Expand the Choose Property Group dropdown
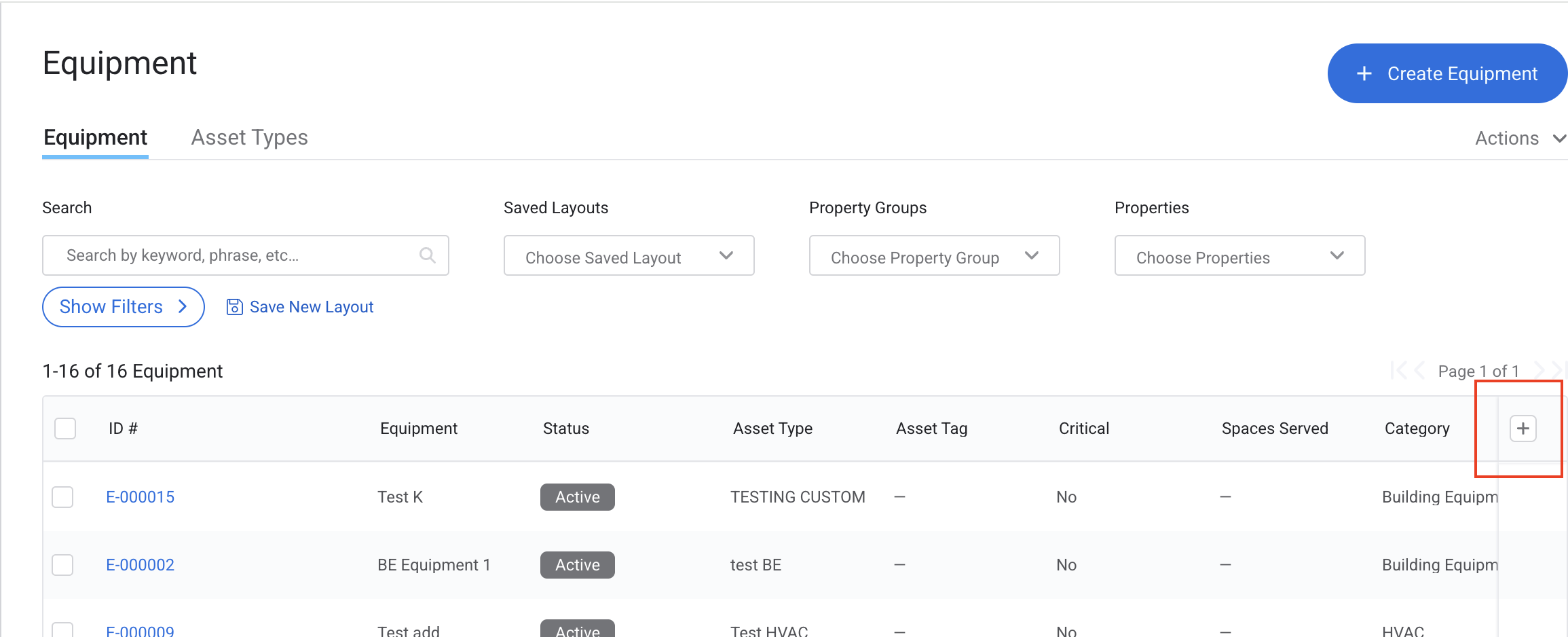Screen dimensions: 1568x637 pos(934,256)
